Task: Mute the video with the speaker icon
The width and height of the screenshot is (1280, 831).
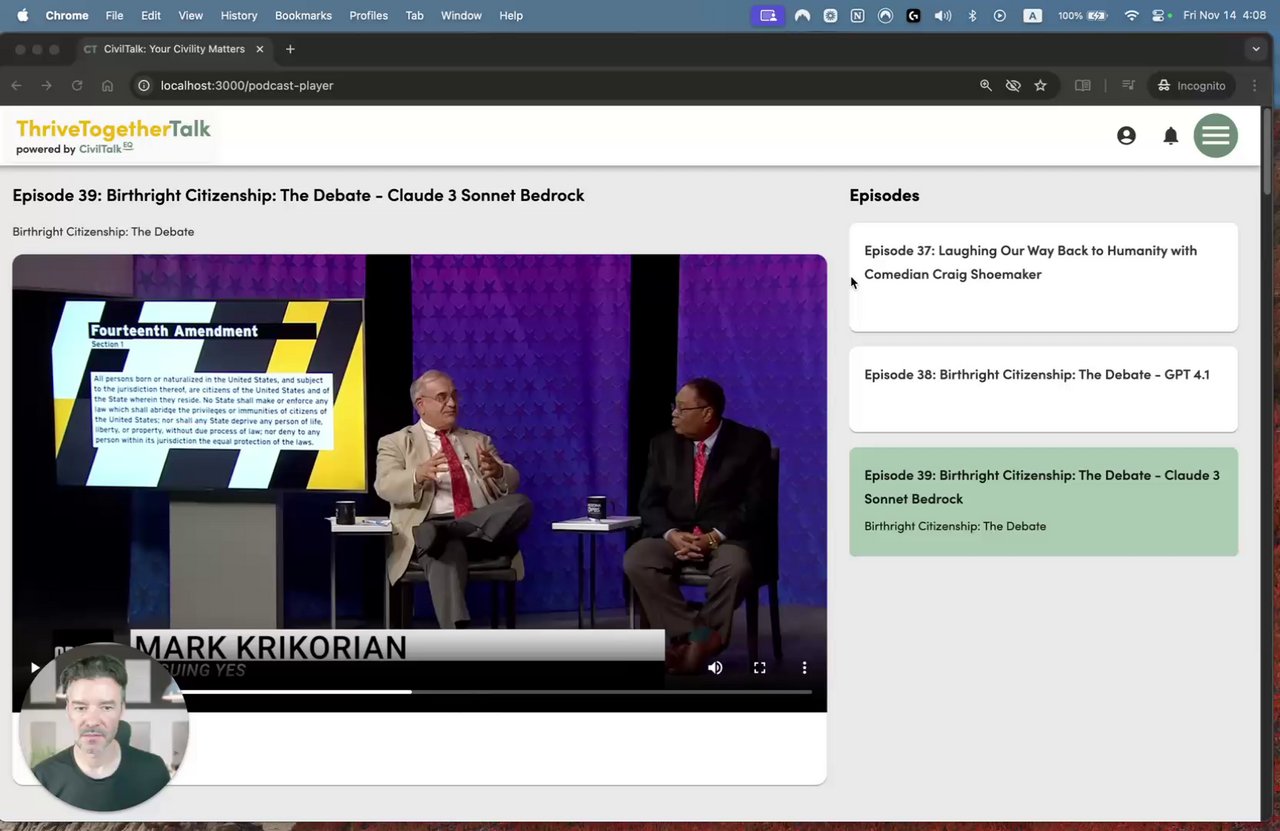Action: (715, 668)
